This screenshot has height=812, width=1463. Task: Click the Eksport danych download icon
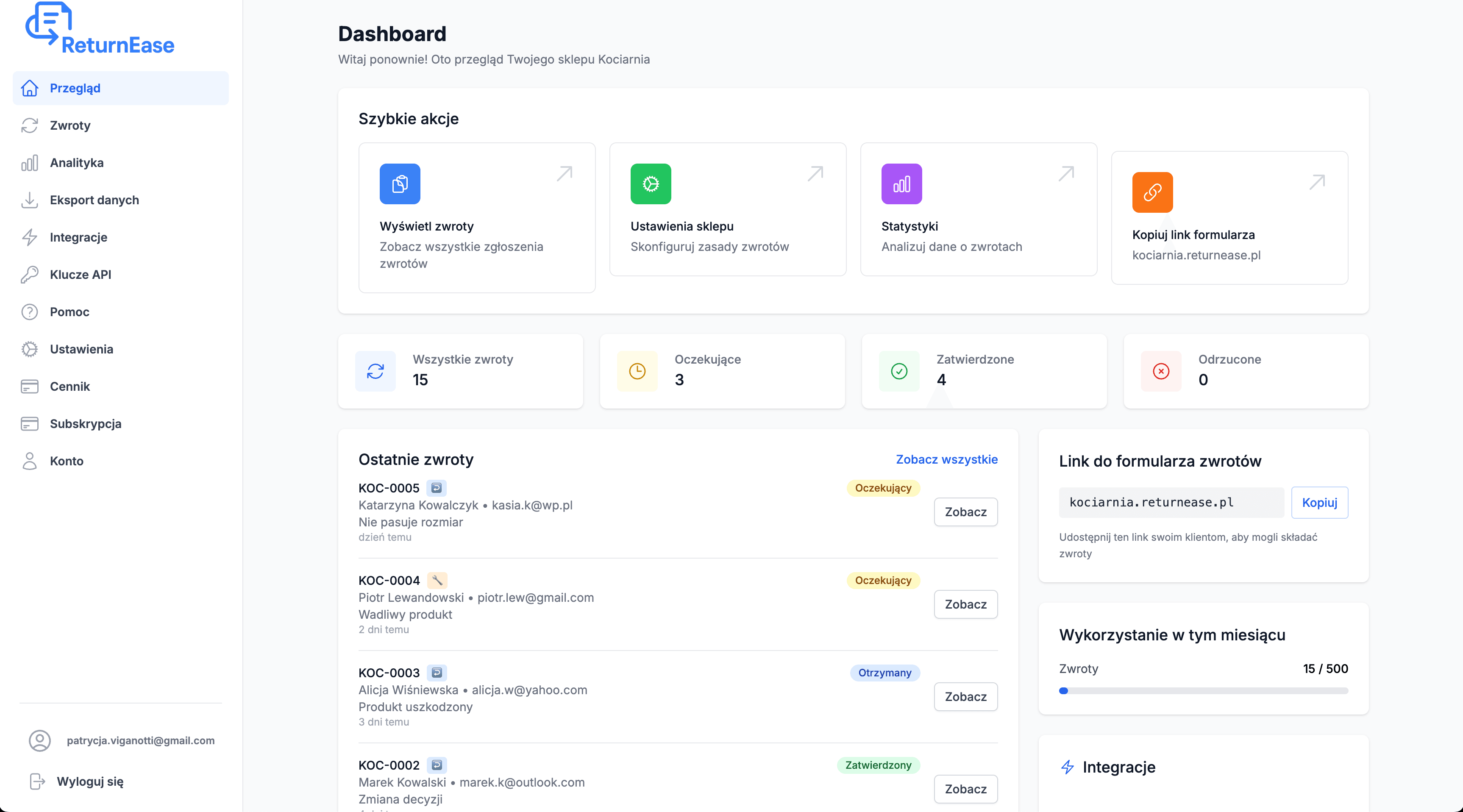click(x=30, y=200)
